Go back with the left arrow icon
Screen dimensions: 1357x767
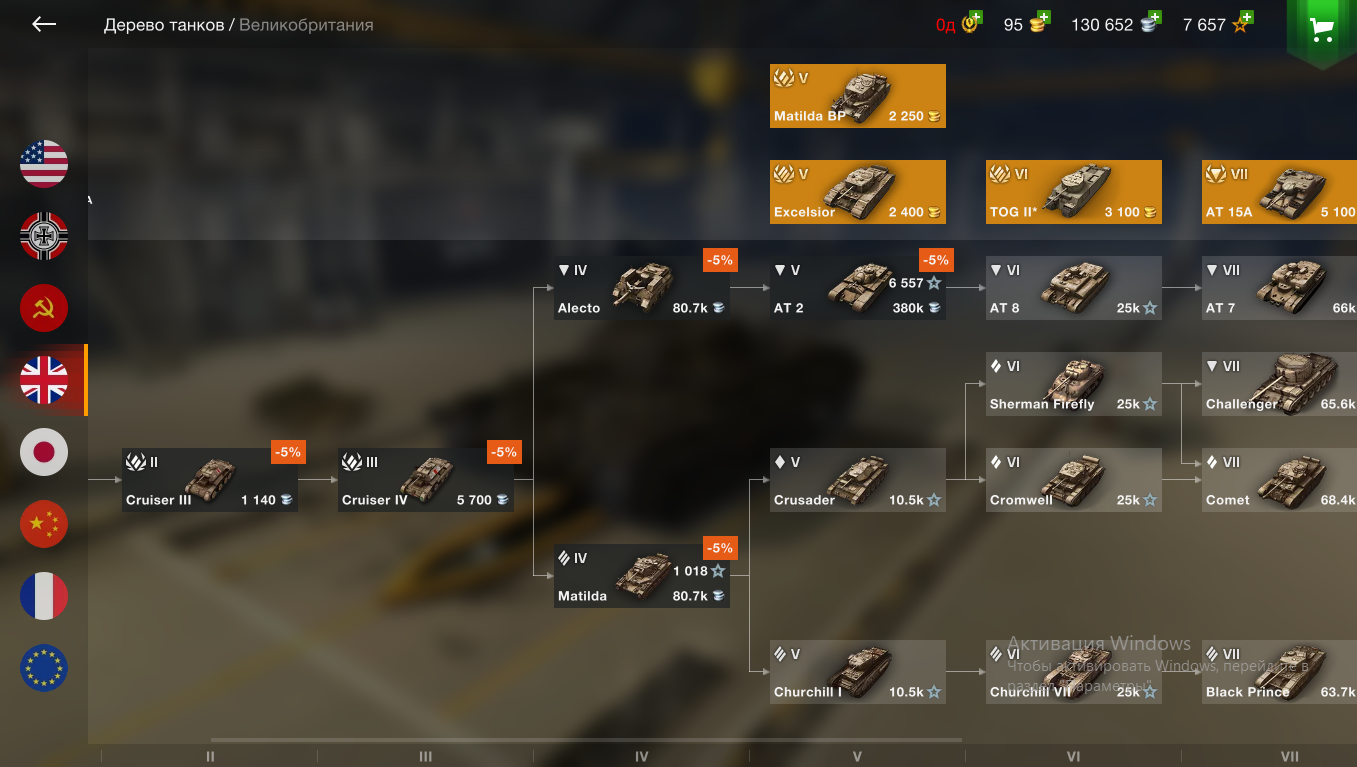[44, 24]
